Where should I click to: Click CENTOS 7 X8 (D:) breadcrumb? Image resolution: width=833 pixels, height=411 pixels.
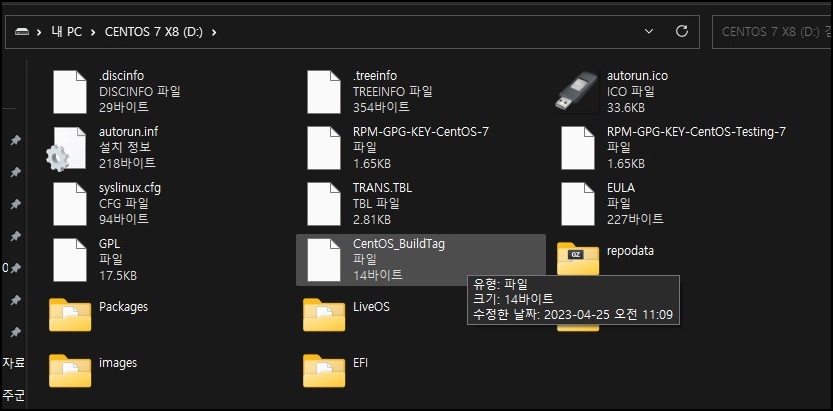click(x=154, y=32)
